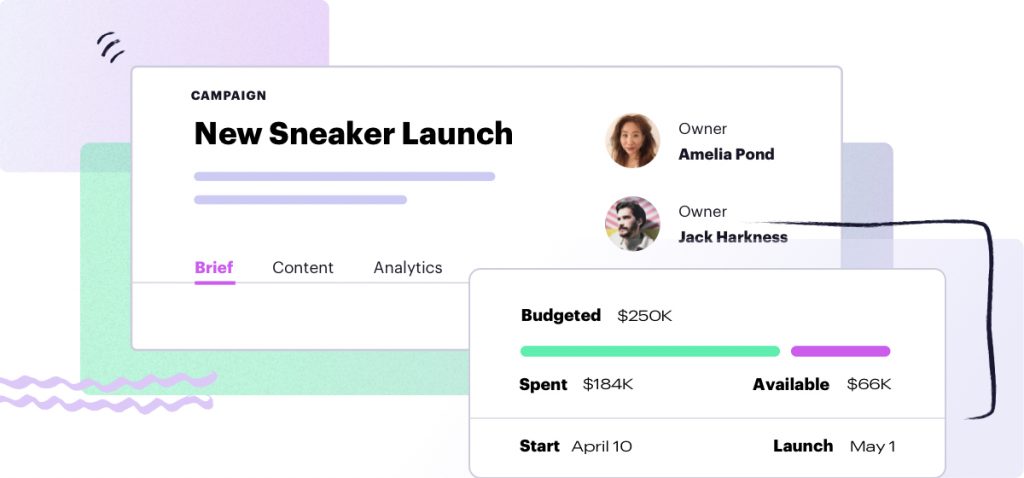Image resolution: width=1024 pixels, height=478 pixels.
Task: Switch to the Content tab
Action: tap(303, 268)
